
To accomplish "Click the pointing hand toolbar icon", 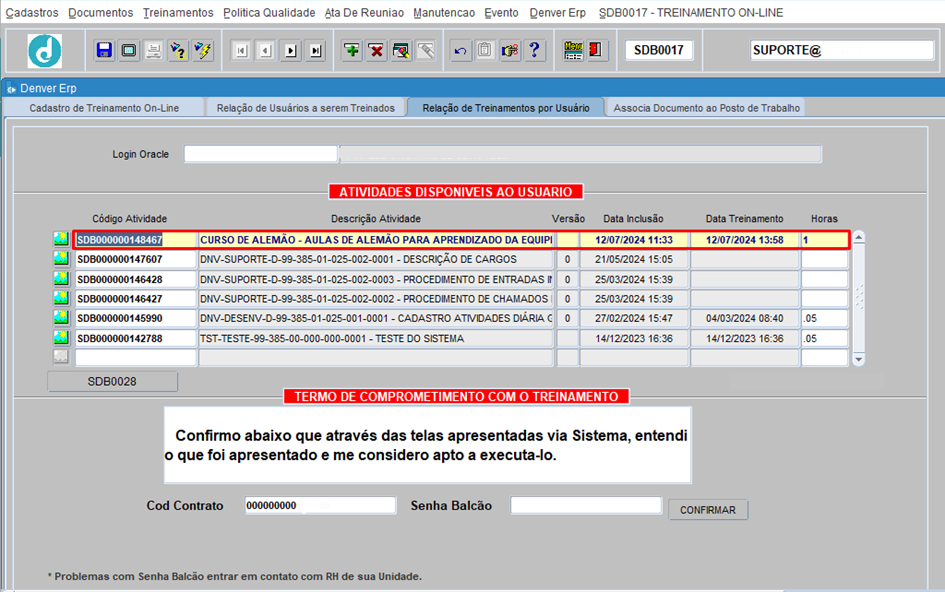I will (x=510, y=51).
